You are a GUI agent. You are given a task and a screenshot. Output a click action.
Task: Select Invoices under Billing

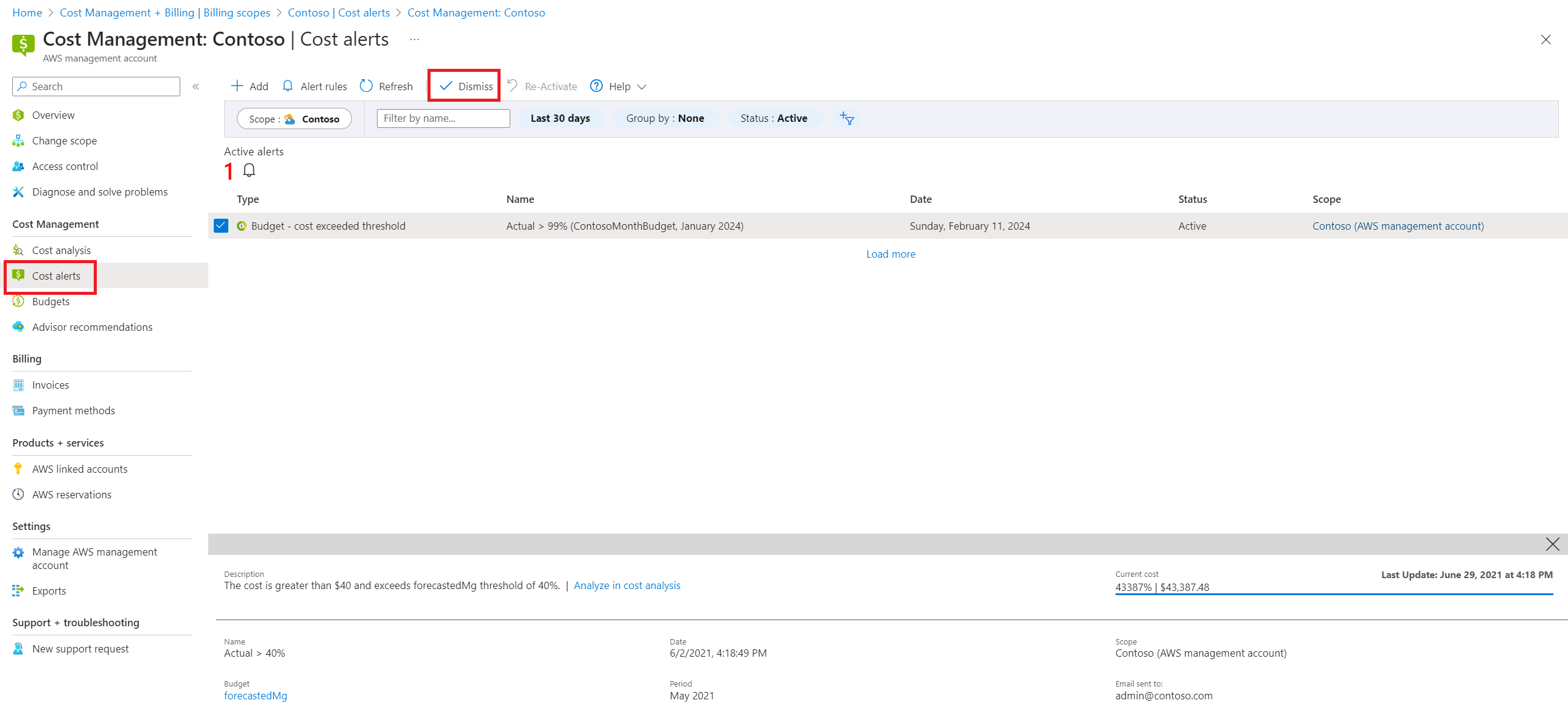tap(51, 385)
